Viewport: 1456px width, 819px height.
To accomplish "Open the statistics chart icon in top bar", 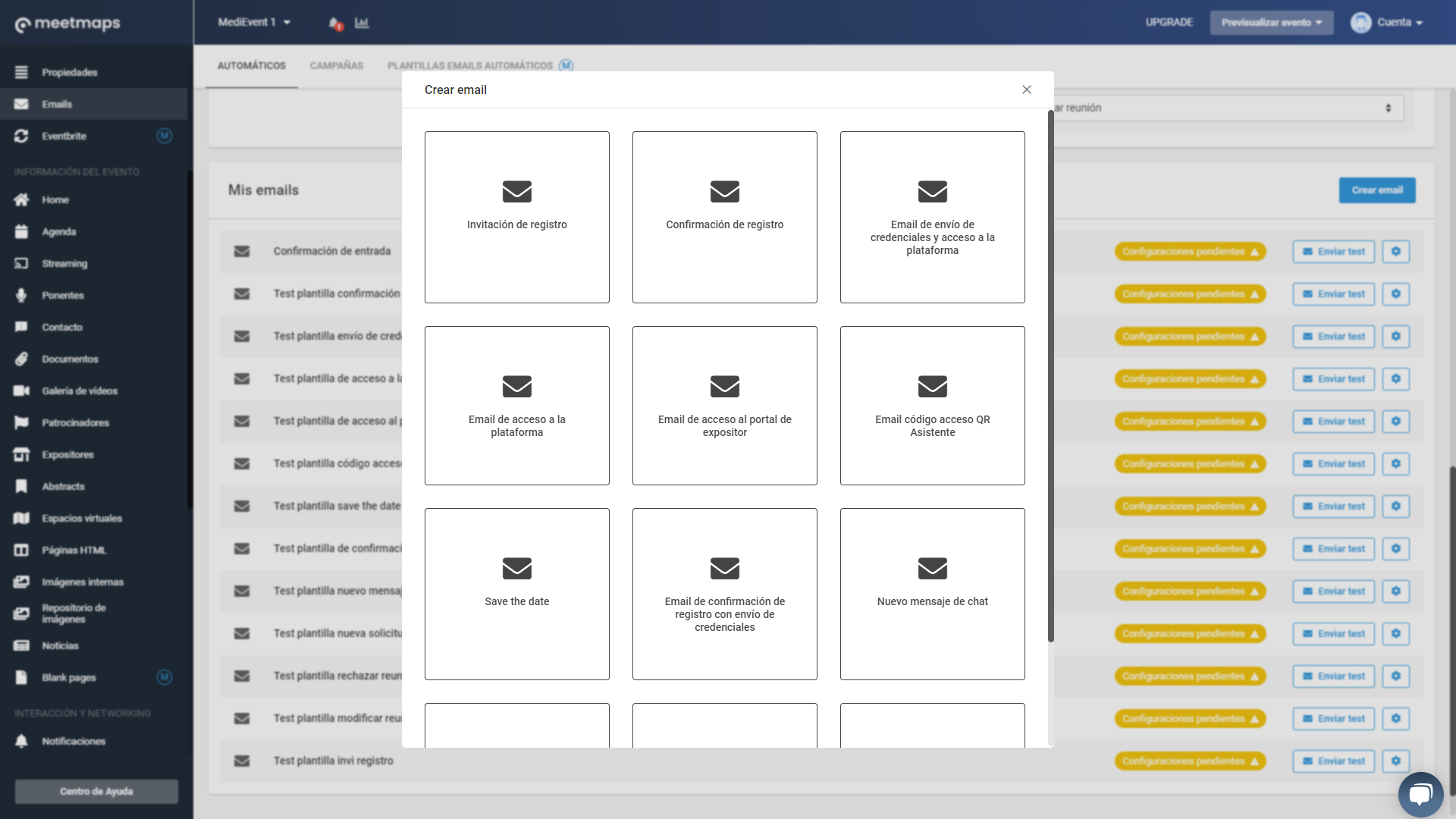I will 362,23.
